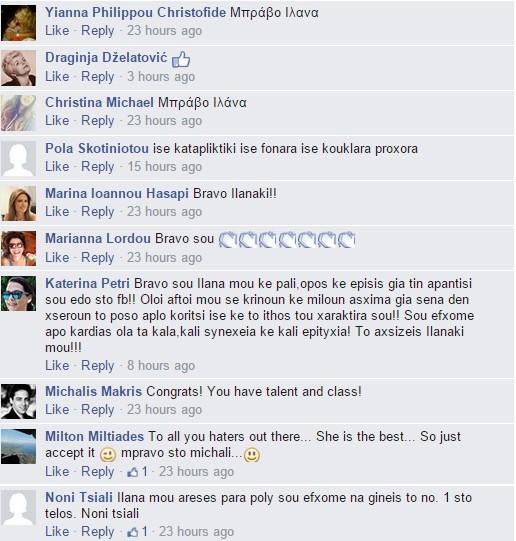Screen dimensions: 516x541
Task: Open Milton Miltiades' profile name link
Action: tap(95, 436)
